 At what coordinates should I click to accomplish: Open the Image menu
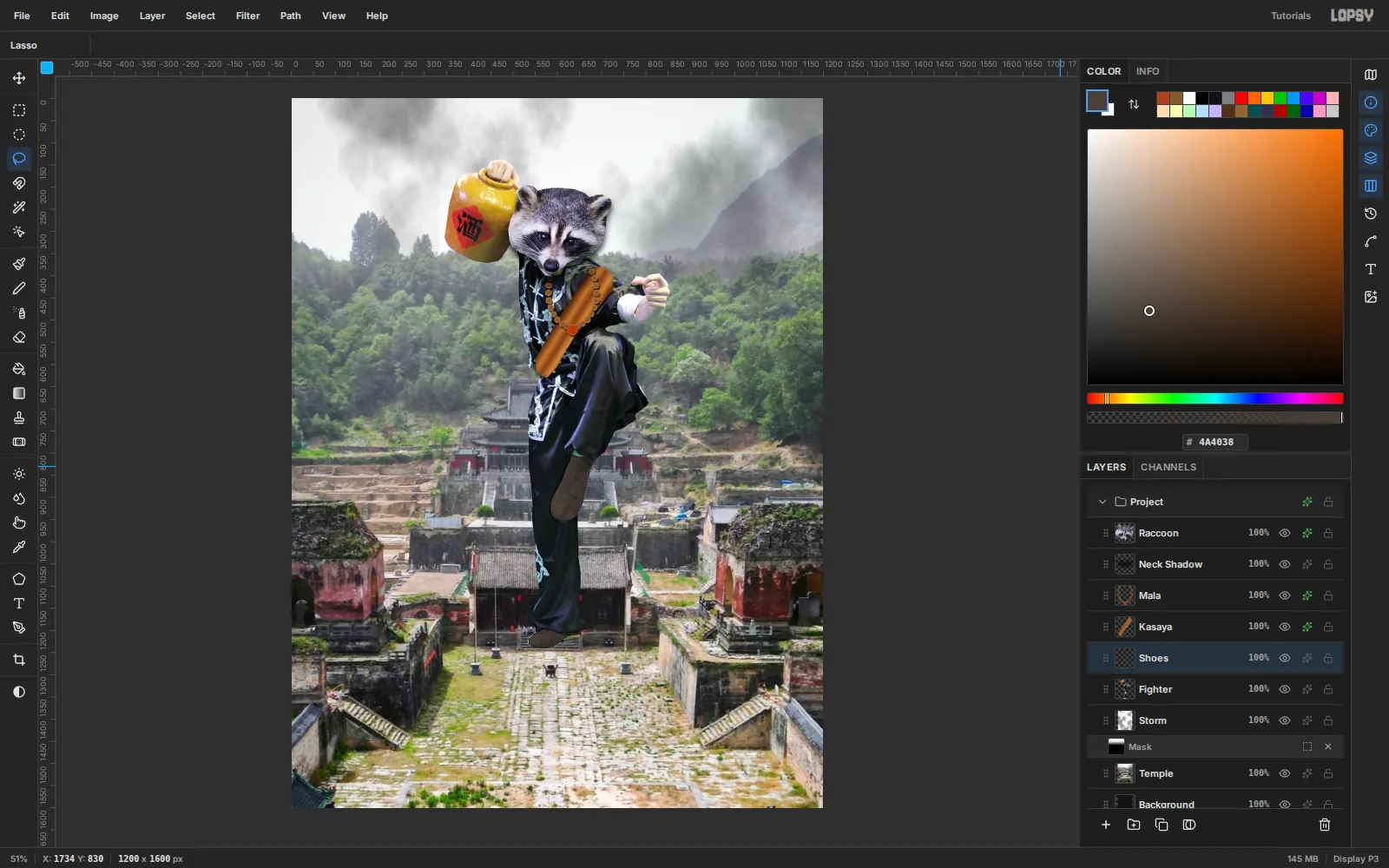point(104,16)
